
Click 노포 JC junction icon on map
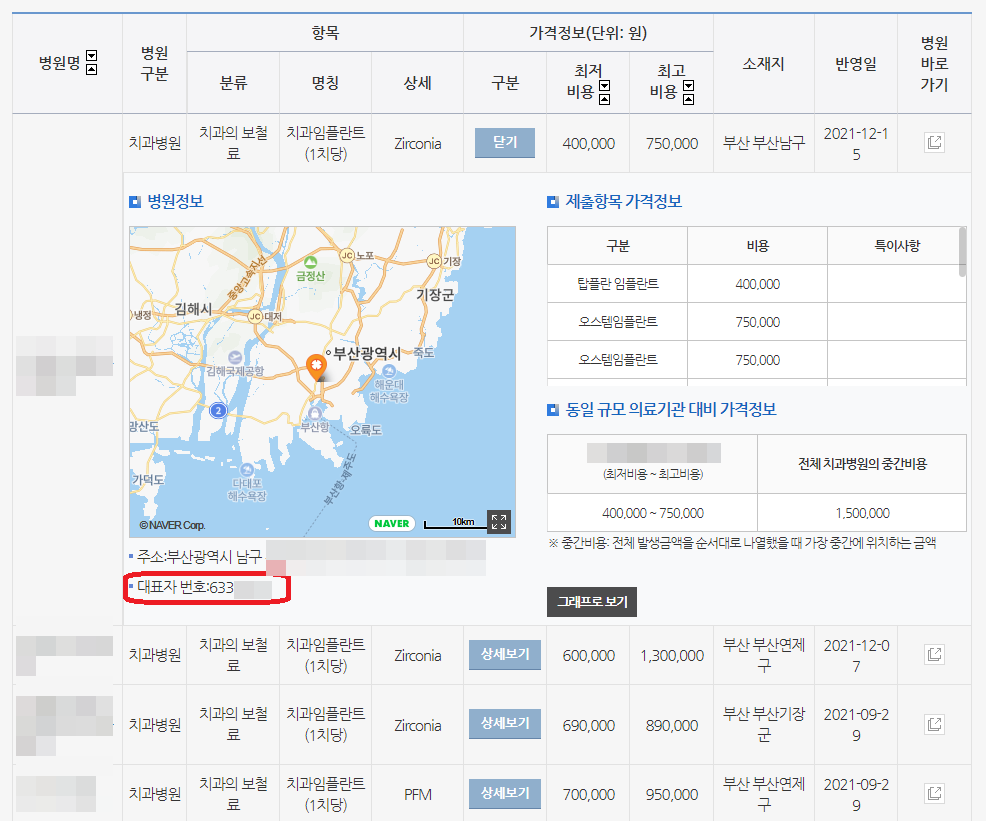pyautogui.click(x=347, y=255)
